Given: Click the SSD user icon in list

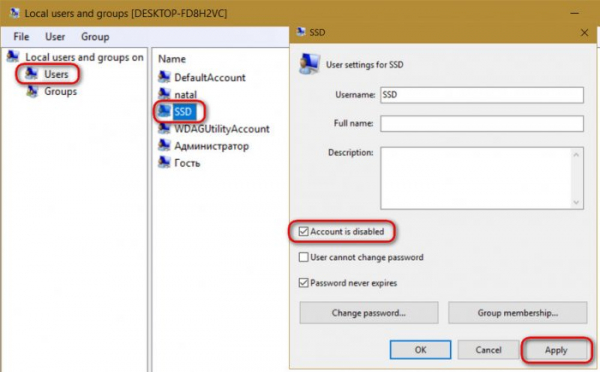Looking at the screenshot, I should click(164, 111).
